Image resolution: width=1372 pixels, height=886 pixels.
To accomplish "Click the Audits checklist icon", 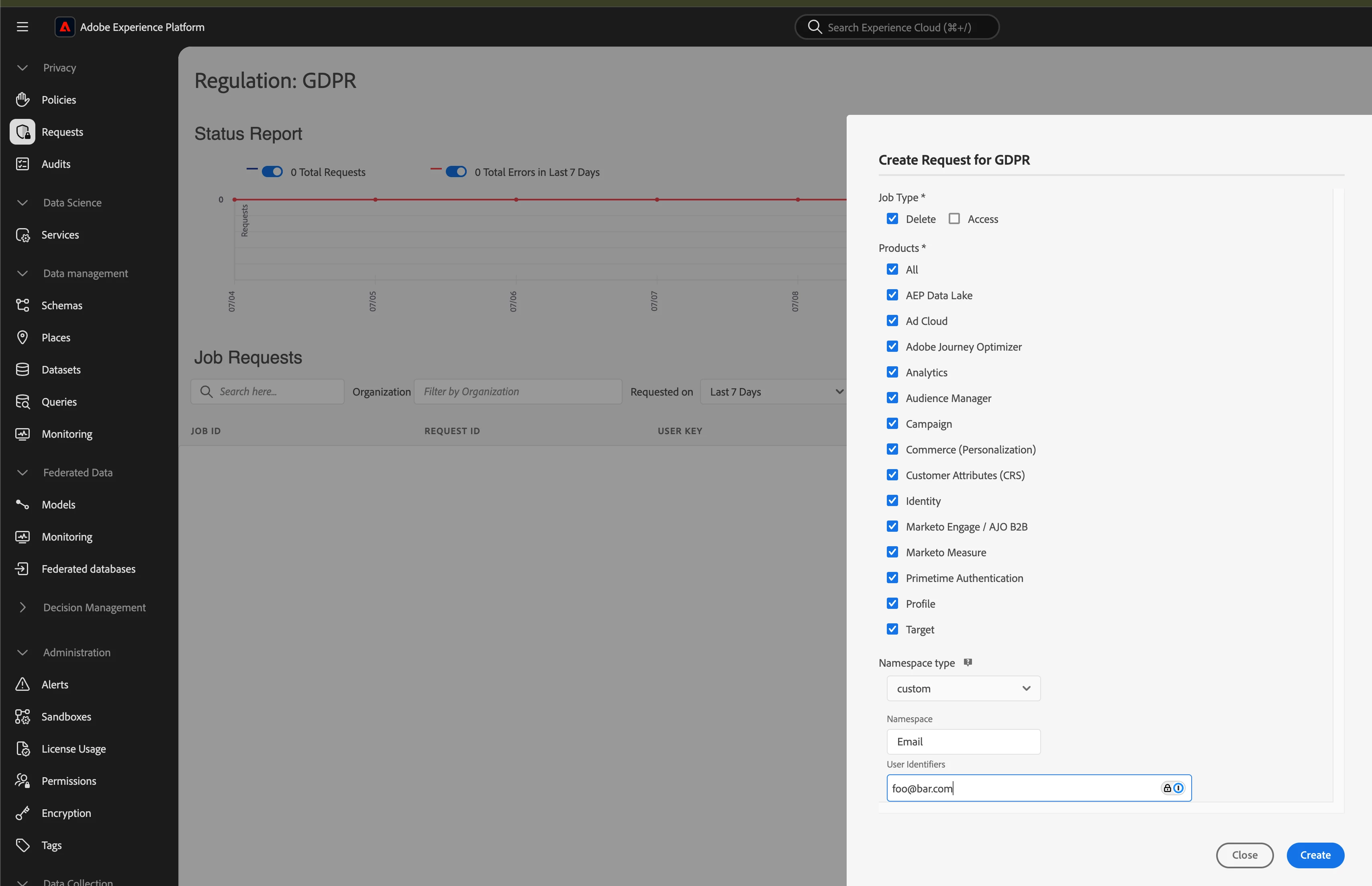I will [x=22, y=164].
